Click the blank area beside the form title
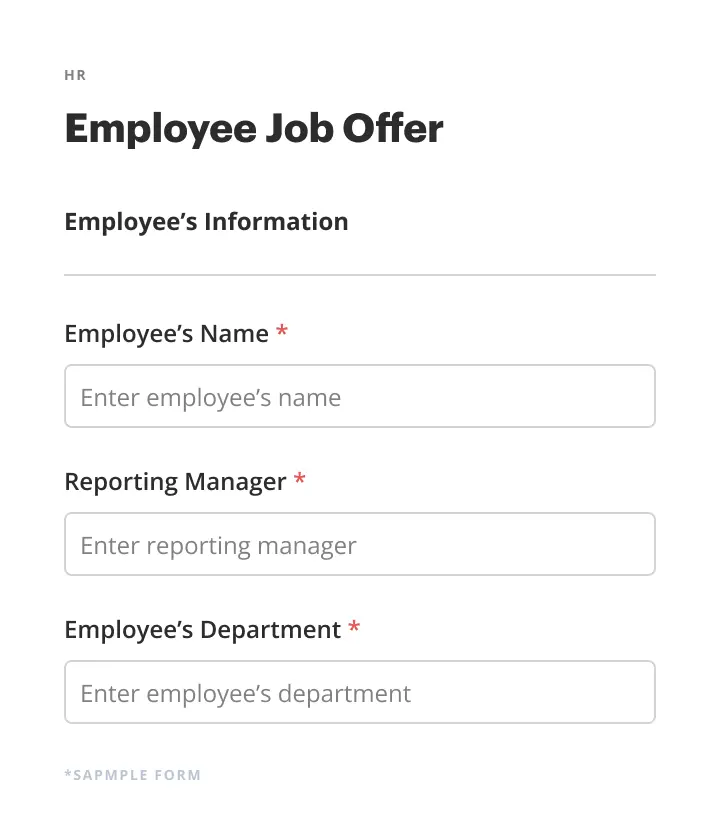 (570, 128)
